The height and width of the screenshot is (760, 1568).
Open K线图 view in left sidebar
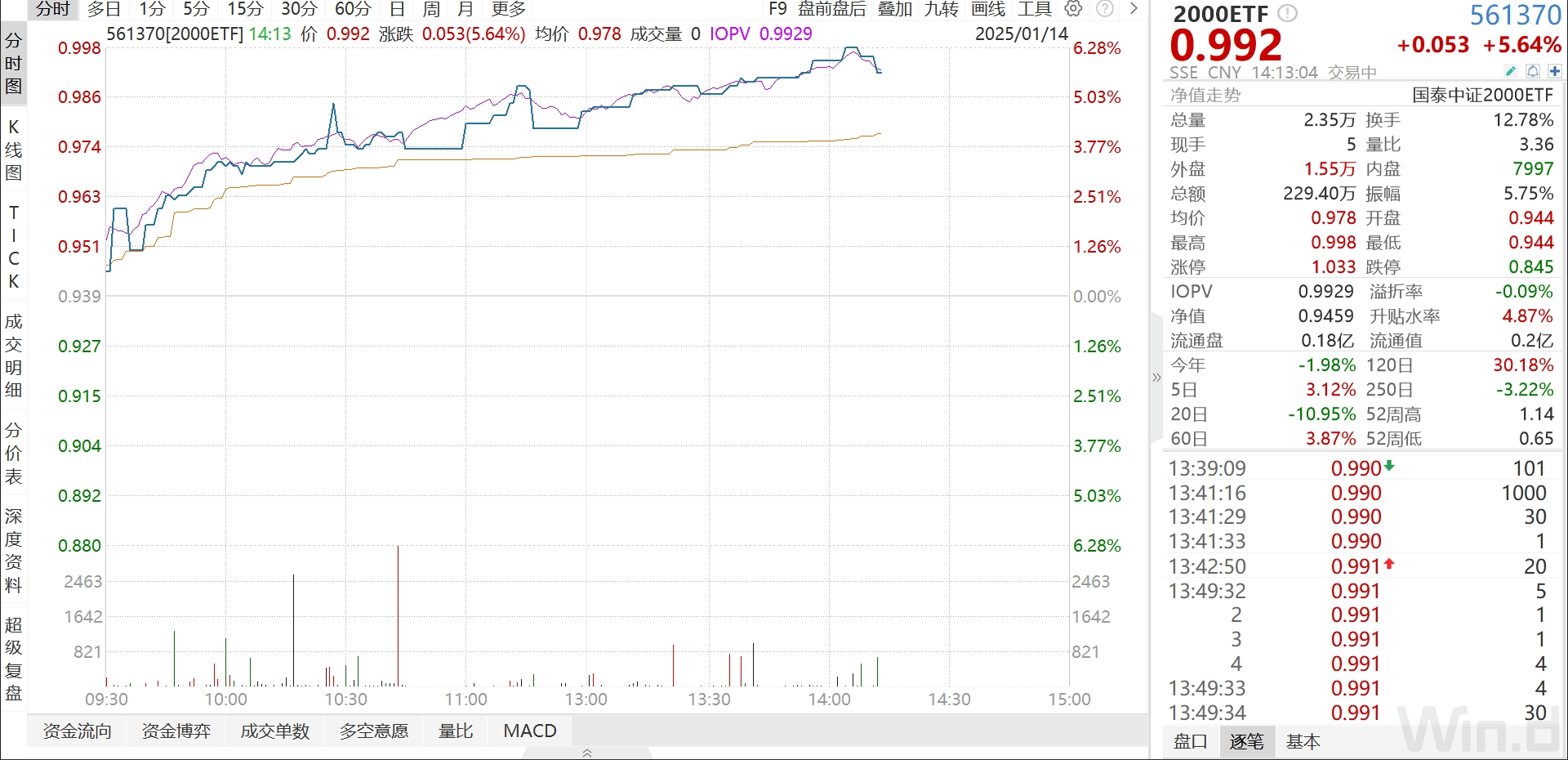14,150
